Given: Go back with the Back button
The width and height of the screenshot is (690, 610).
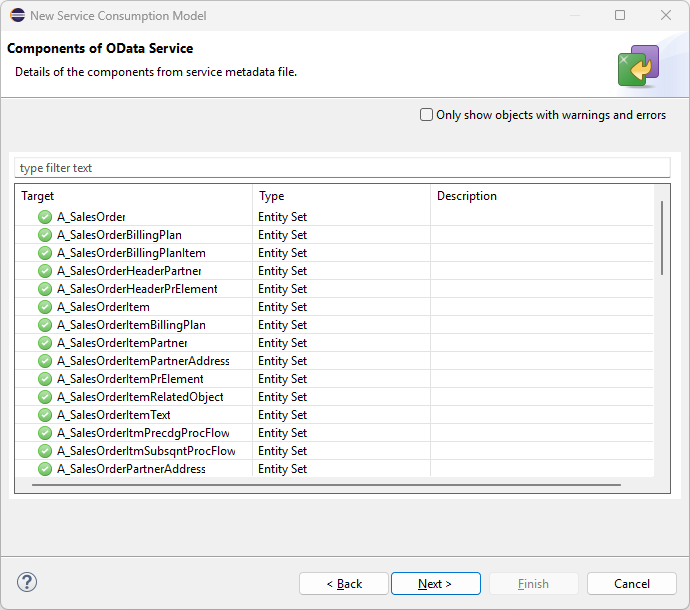Looking at the screenshot, I should 344,584.
